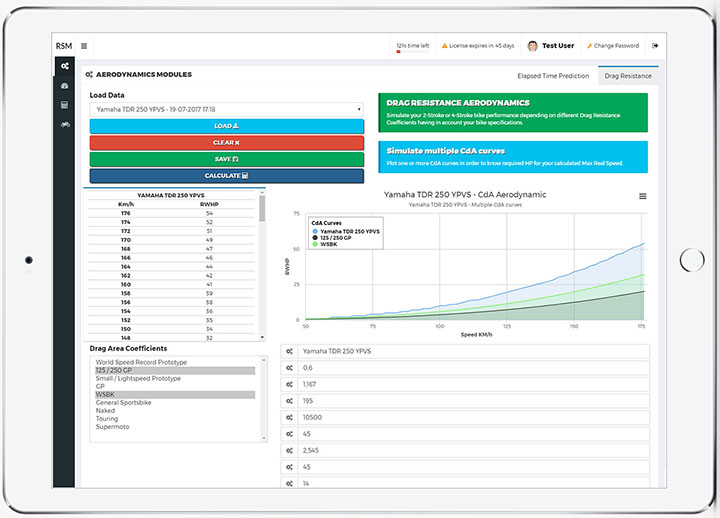Click gears icon beside the 2,545 field
The height and width of the screenshot is (518, 720).
(289, 450)
